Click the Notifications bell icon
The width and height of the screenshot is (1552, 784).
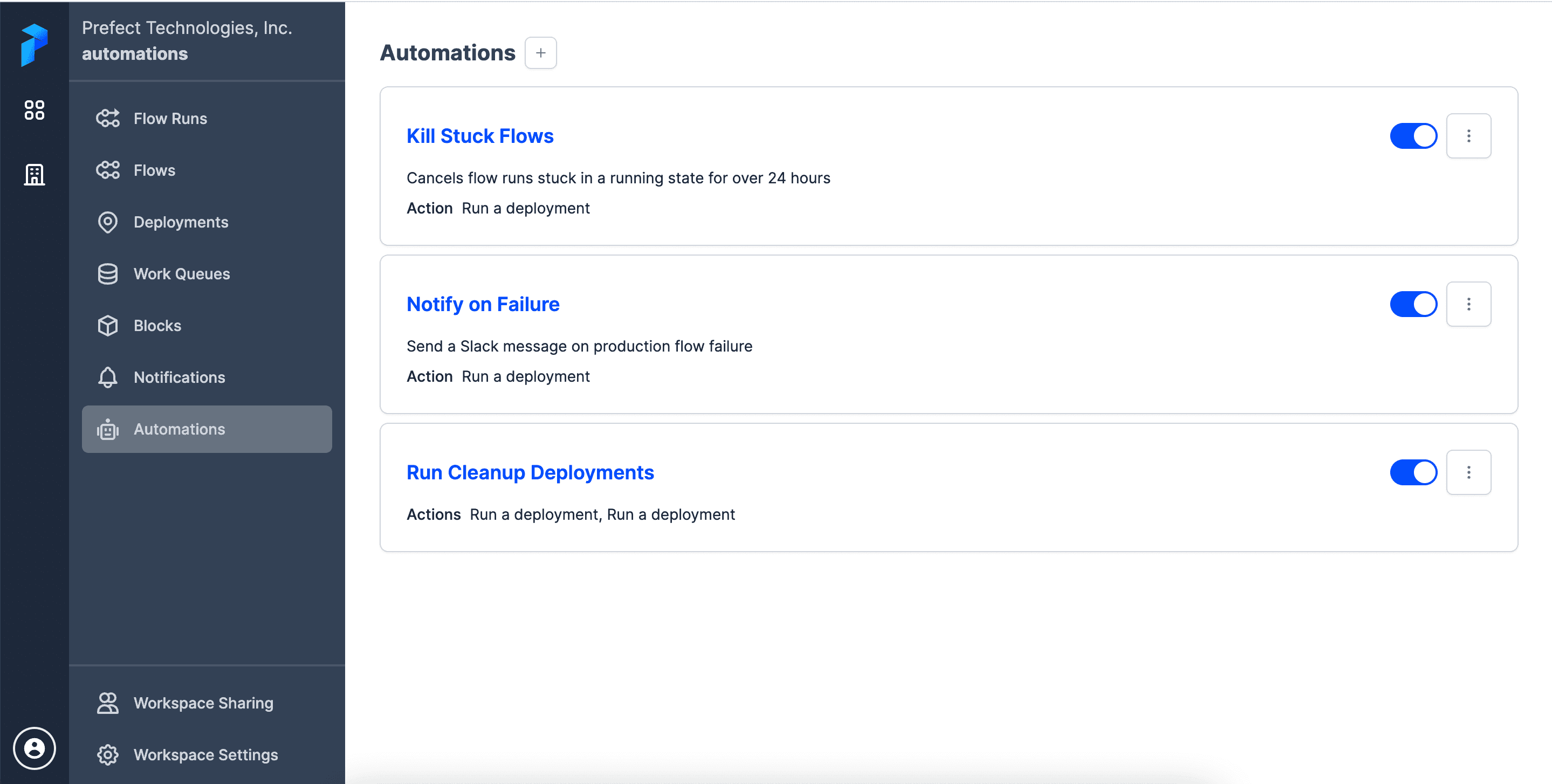coord(108,378)
